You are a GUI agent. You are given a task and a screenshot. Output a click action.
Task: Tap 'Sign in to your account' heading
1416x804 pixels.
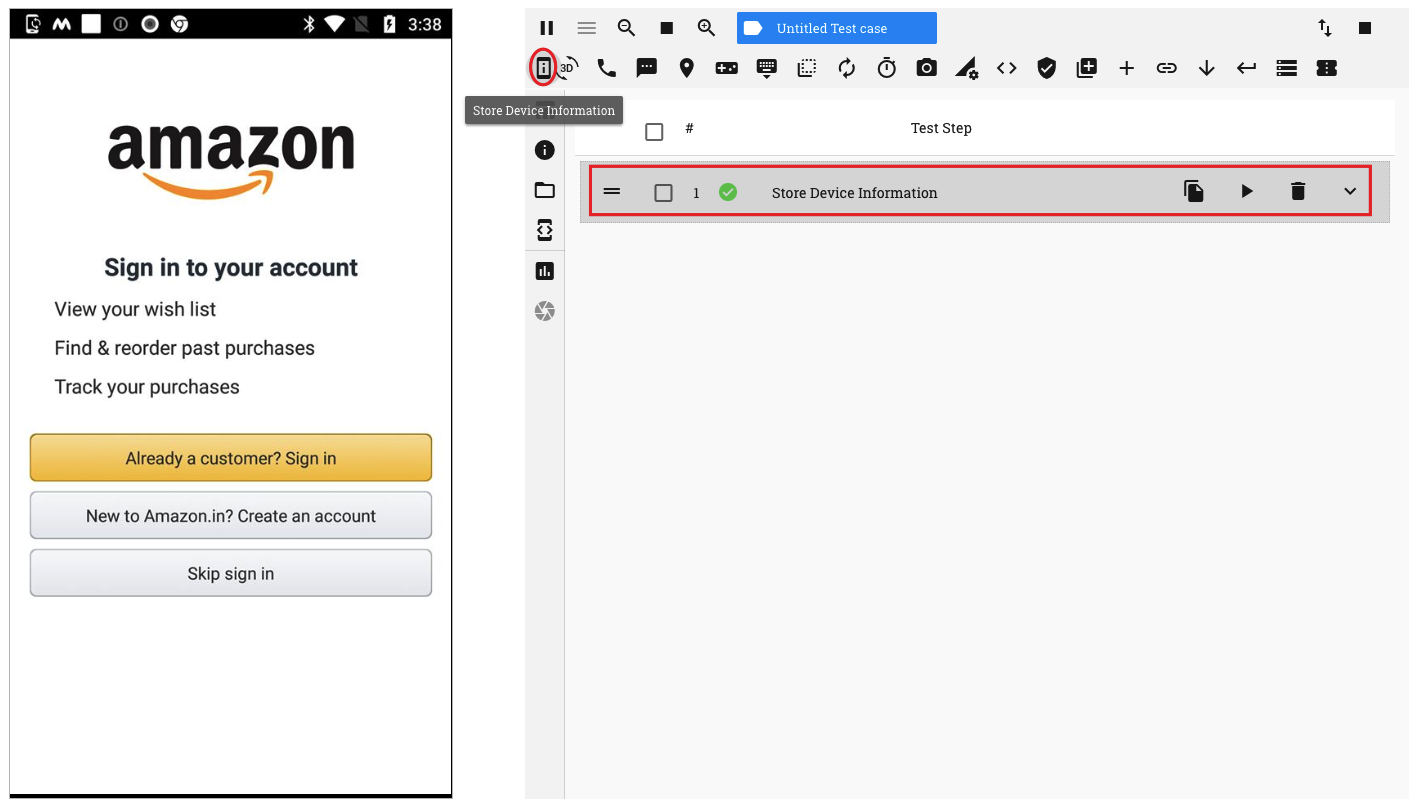231,268
